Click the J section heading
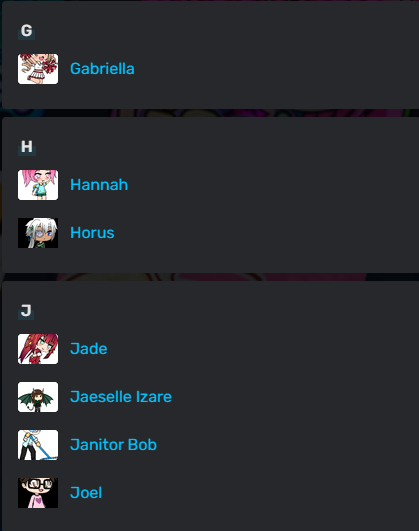This screenshot has width=419, height=531. 26,311
